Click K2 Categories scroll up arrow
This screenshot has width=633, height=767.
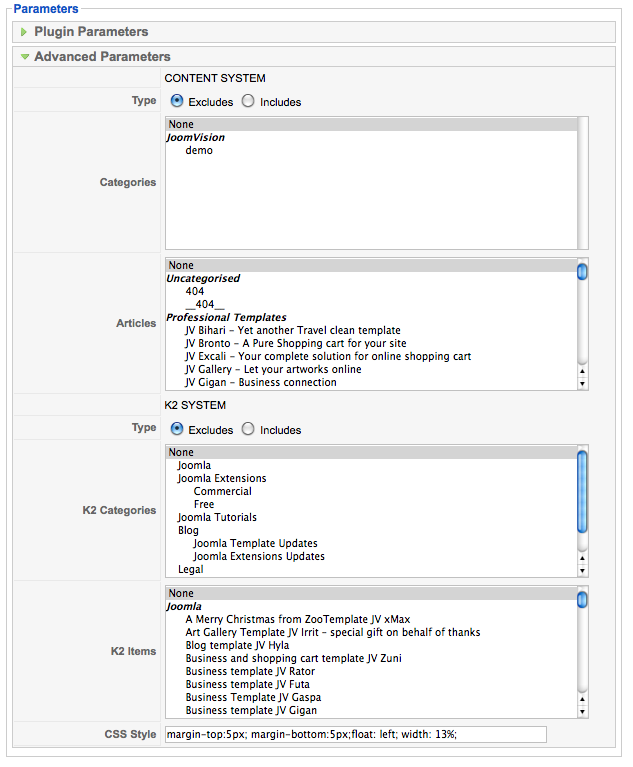pos(582,558)
